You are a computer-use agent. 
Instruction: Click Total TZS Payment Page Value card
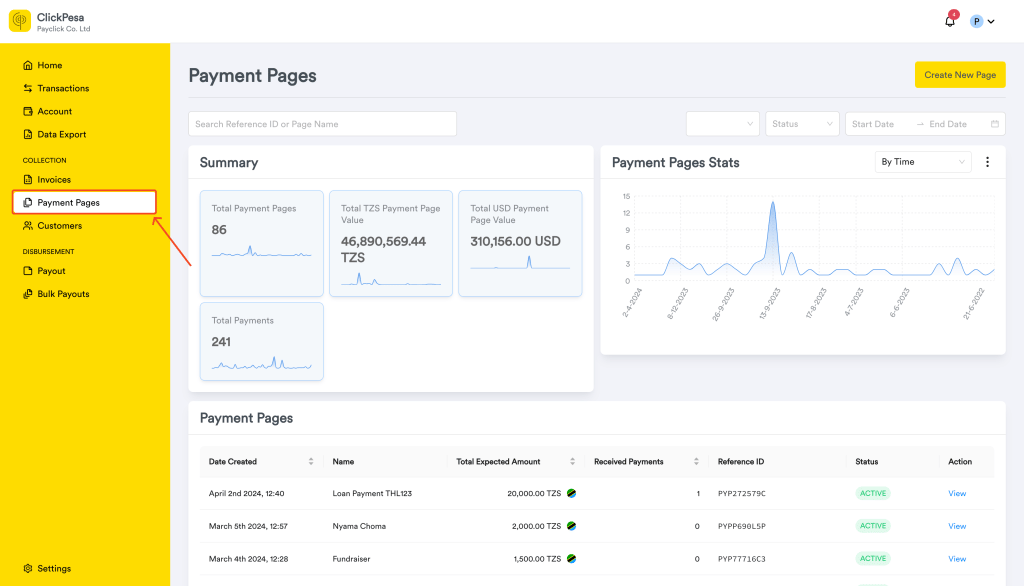pos(391,243)
